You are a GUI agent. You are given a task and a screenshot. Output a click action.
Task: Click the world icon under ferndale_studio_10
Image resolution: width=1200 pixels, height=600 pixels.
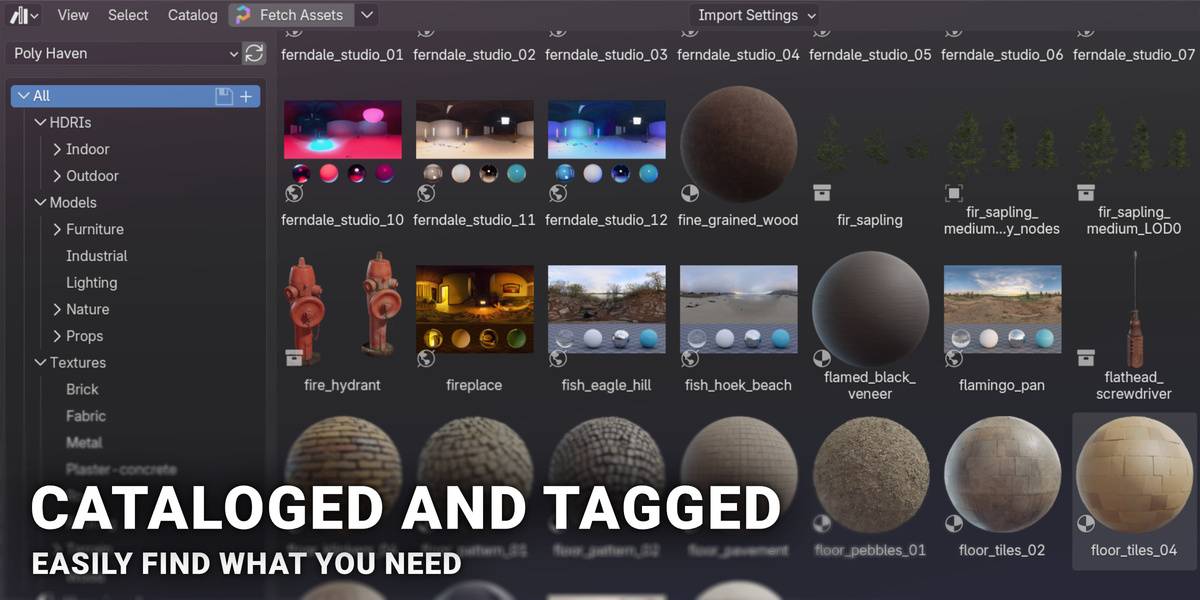click(294, 193)
